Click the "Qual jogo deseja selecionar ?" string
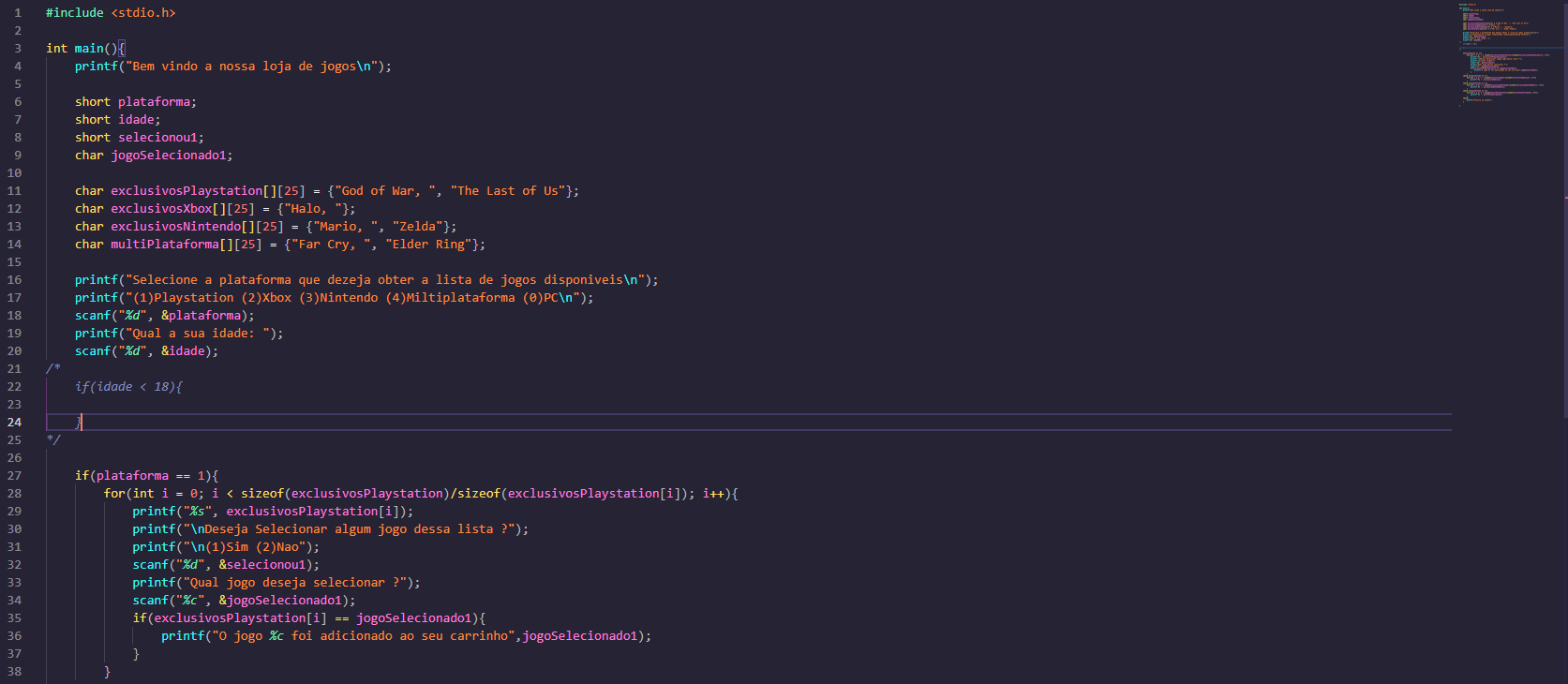This screenshot has width=1568, height=684. [x=295, y=583]
